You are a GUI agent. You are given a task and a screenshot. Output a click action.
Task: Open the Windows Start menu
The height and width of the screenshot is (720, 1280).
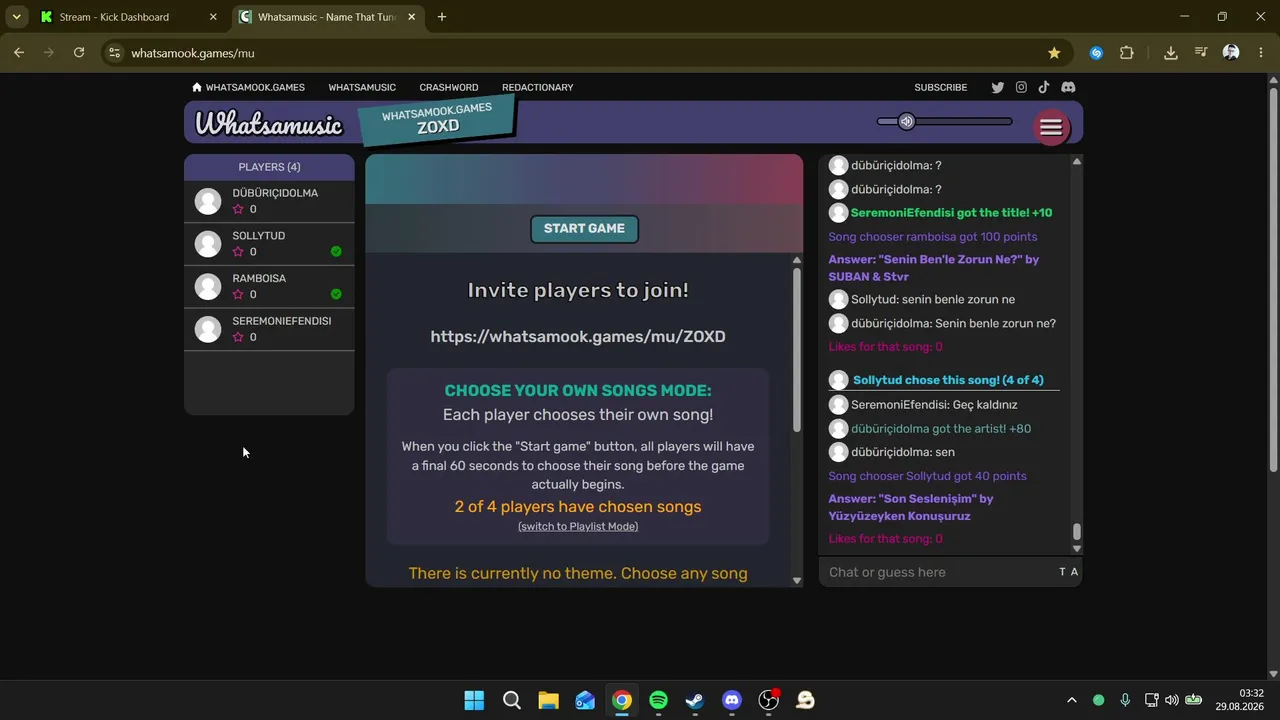474,700
